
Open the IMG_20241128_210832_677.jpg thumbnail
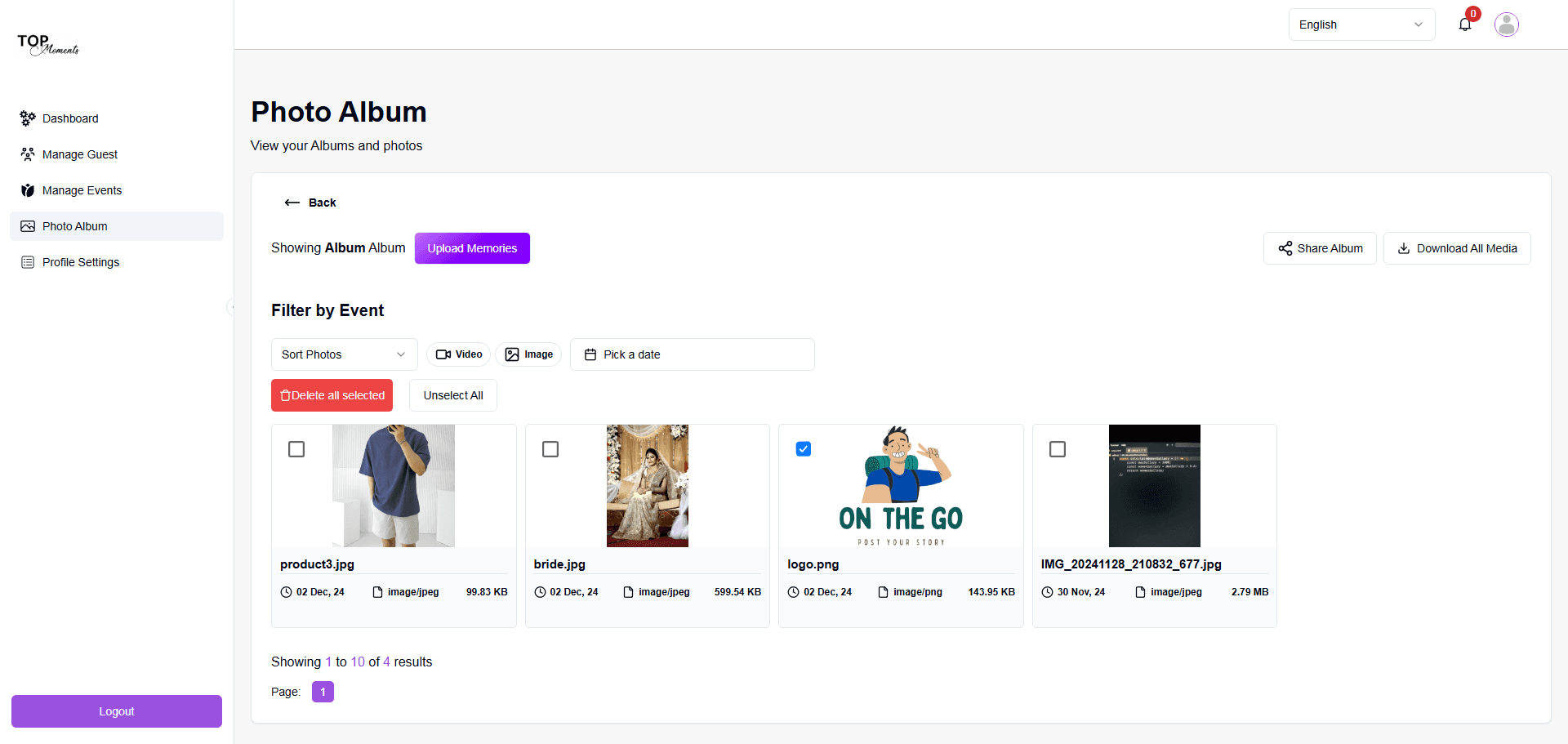click(x=1155, y=486)
